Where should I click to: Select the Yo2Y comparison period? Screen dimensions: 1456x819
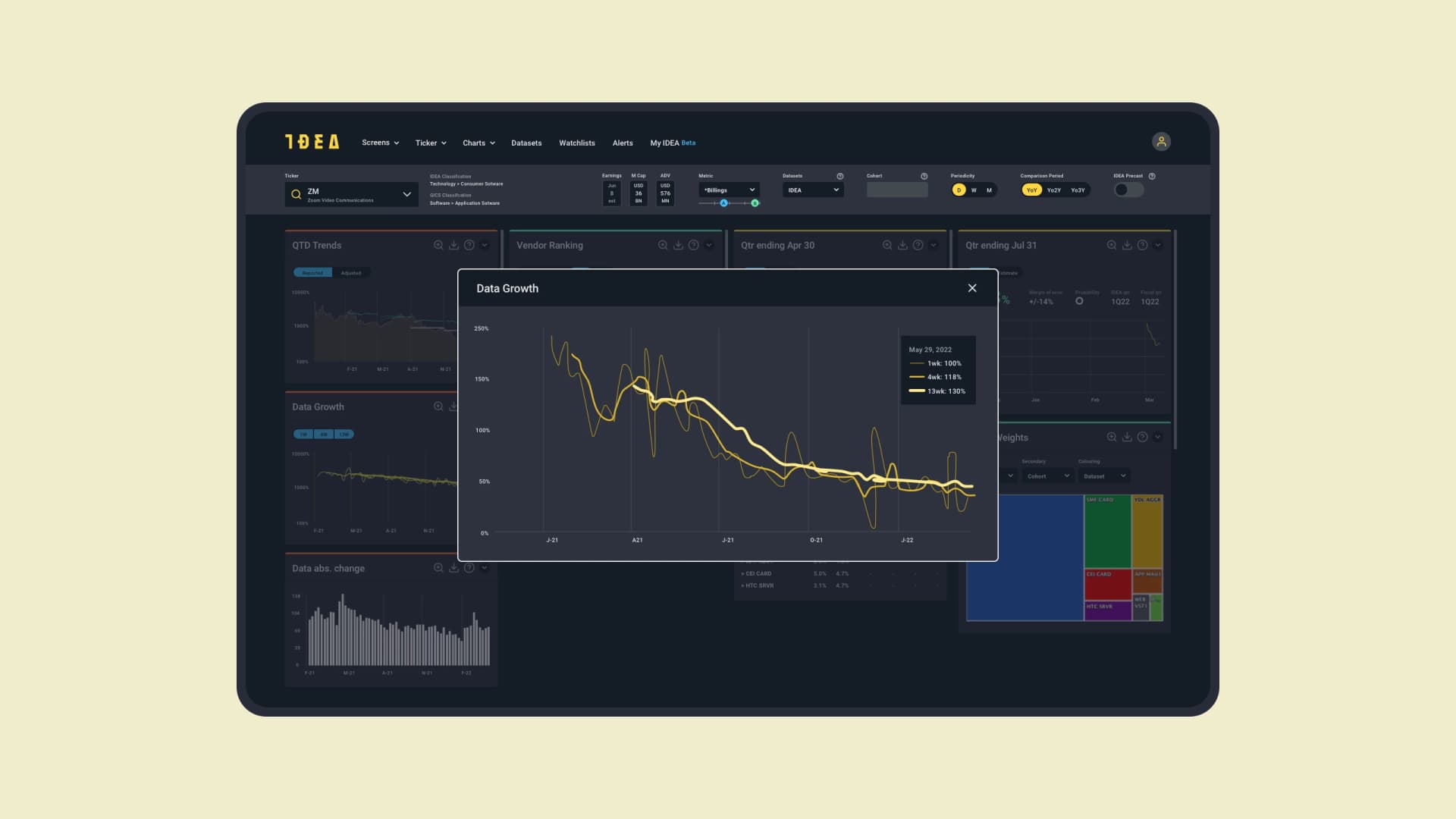pos(1056,190)
